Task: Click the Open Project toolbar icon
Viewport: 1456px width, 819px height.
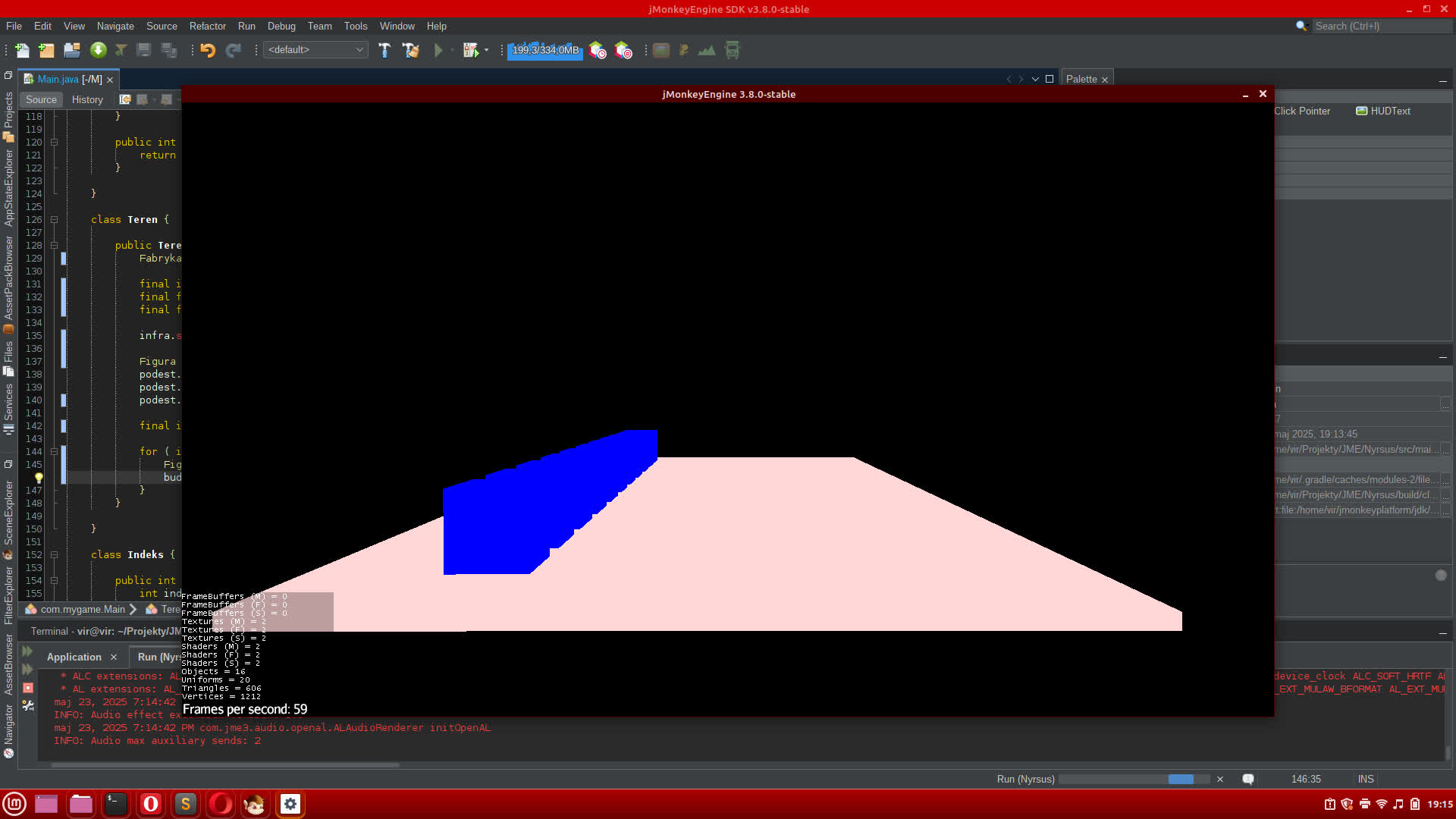Action: (72, 50)
